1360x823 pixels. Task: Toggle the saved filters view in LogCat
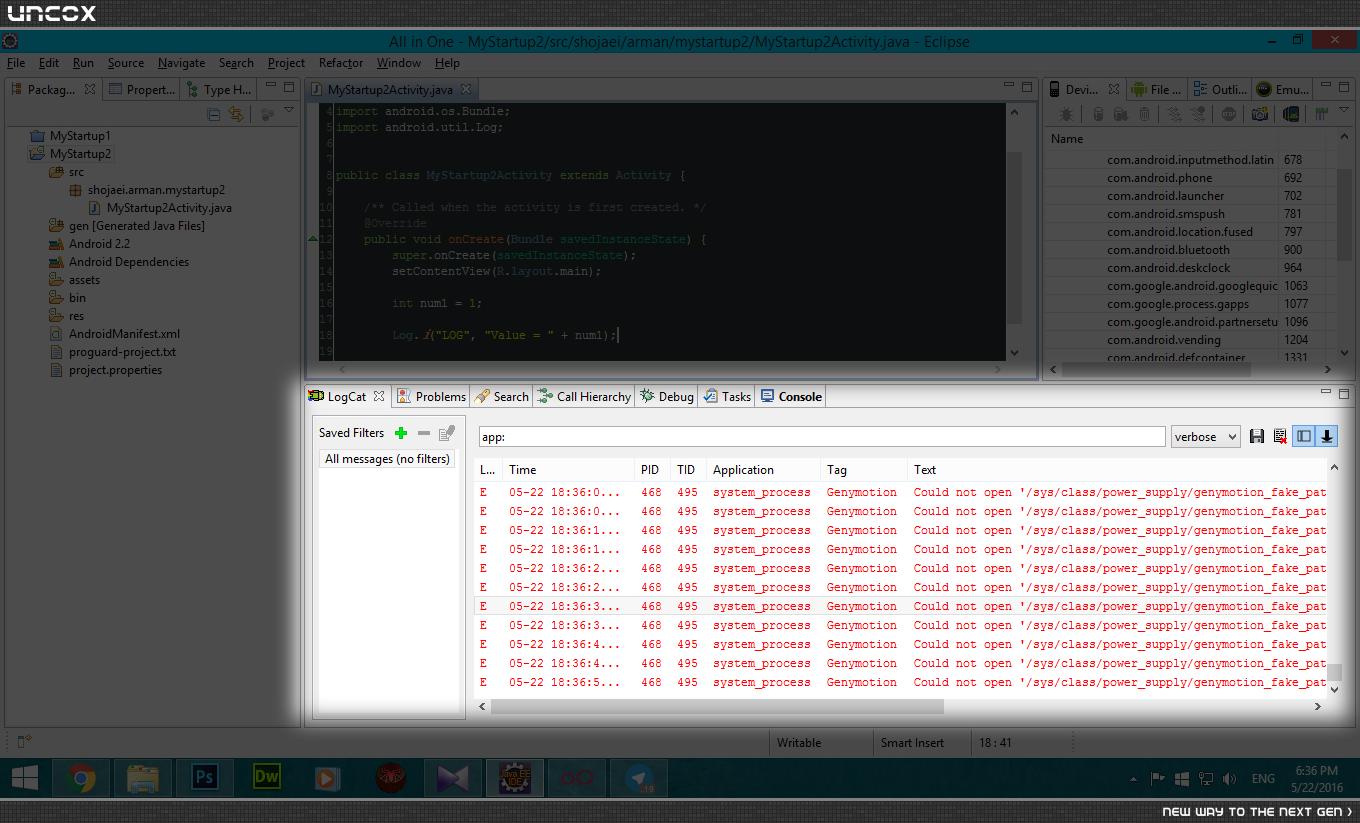(x=1304, y=436)
